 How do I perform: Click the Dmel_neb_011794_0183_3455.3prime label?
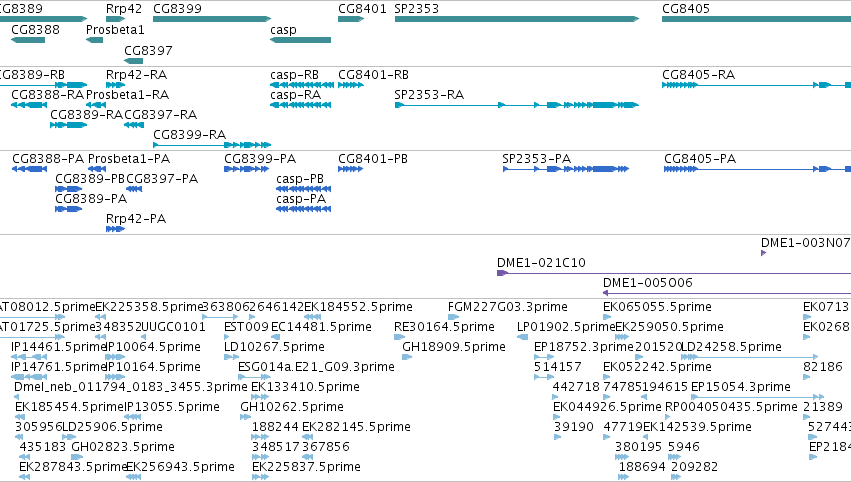pos(131,387)
